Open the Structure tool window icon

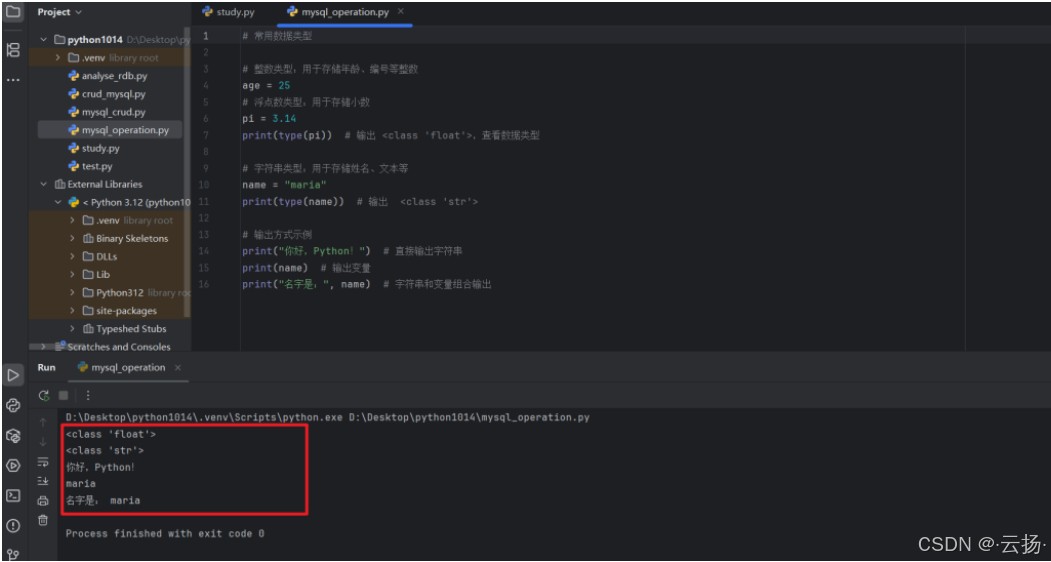coord(13,50)
